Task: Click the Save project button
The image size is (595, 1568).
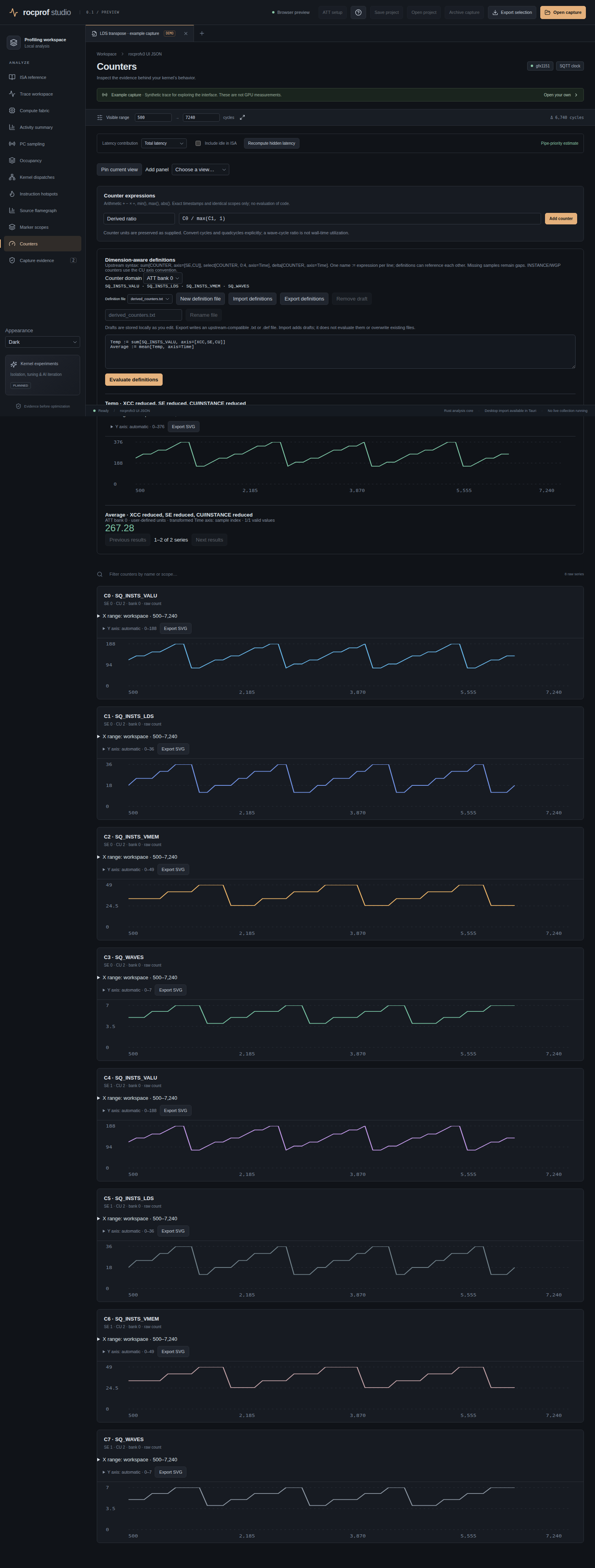Action: [387, 12]
